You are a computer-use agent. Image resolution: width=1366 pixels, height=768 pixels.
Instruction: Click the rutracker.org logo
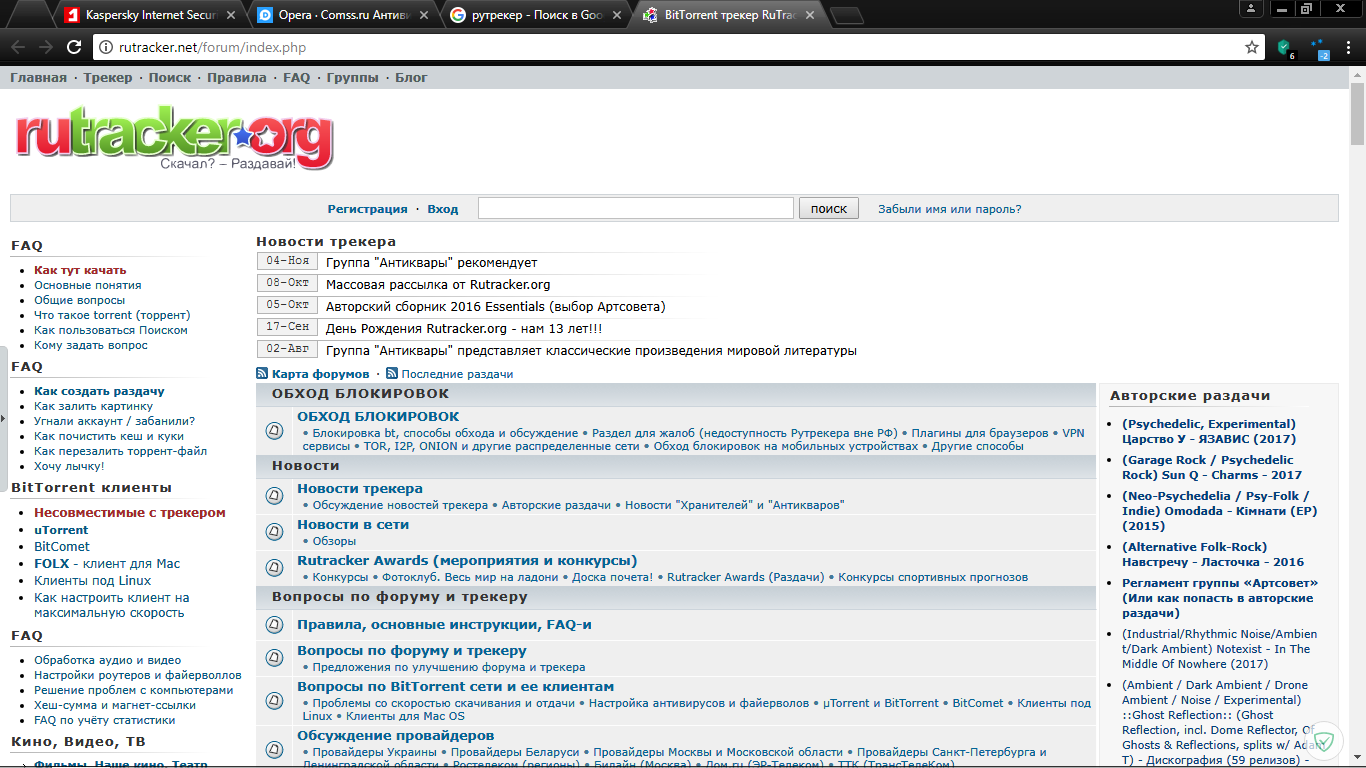174,139
